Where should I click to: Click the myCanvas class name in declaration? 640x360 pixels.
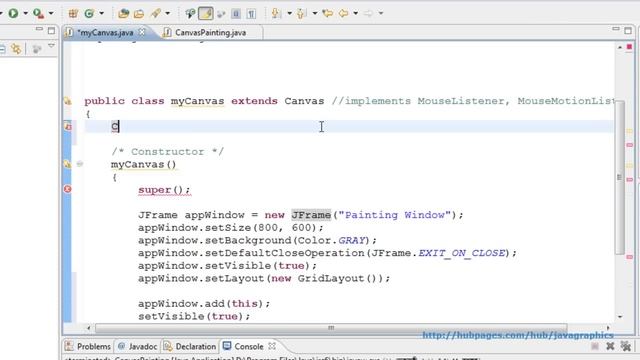pyautogui.click(x=198, y=102)
